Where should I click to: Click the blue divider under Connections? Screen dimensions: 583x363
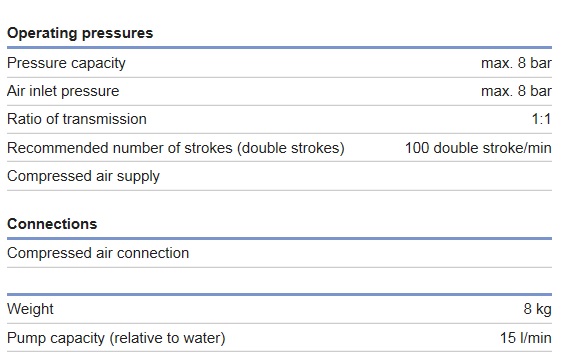(x=279, y=238)
